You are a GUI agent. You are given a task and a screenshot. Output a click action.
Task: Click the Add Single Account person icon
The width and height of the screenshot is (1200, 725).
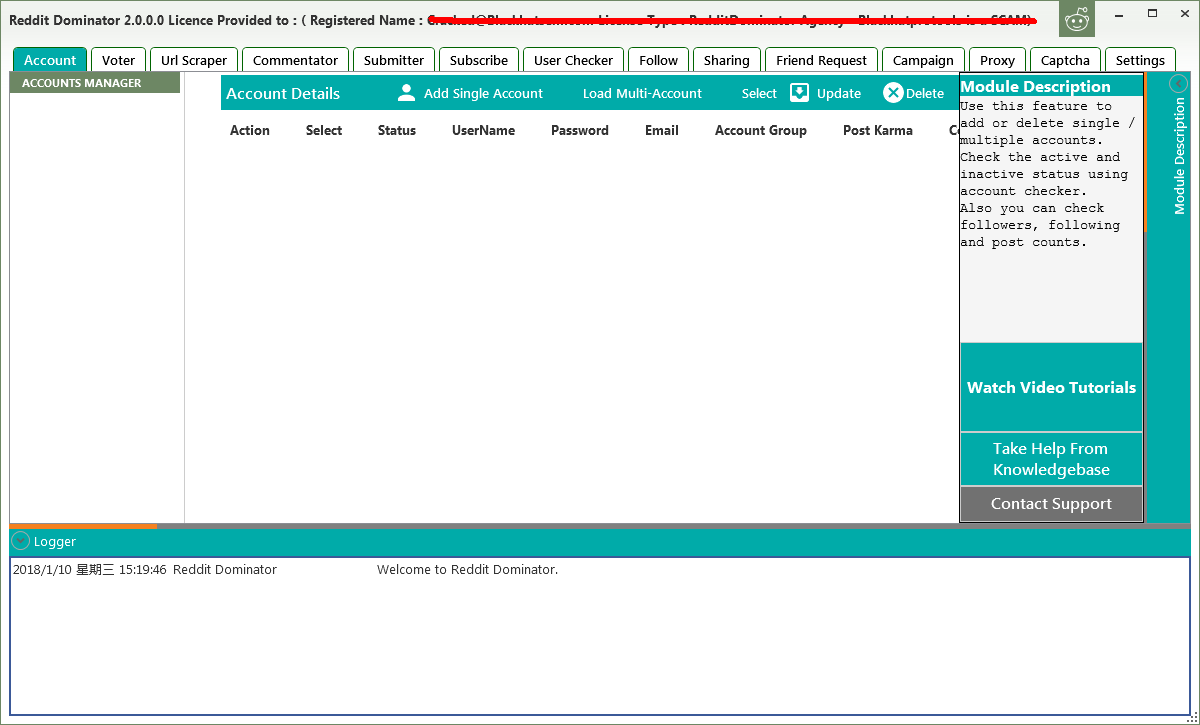pos(406,93)
